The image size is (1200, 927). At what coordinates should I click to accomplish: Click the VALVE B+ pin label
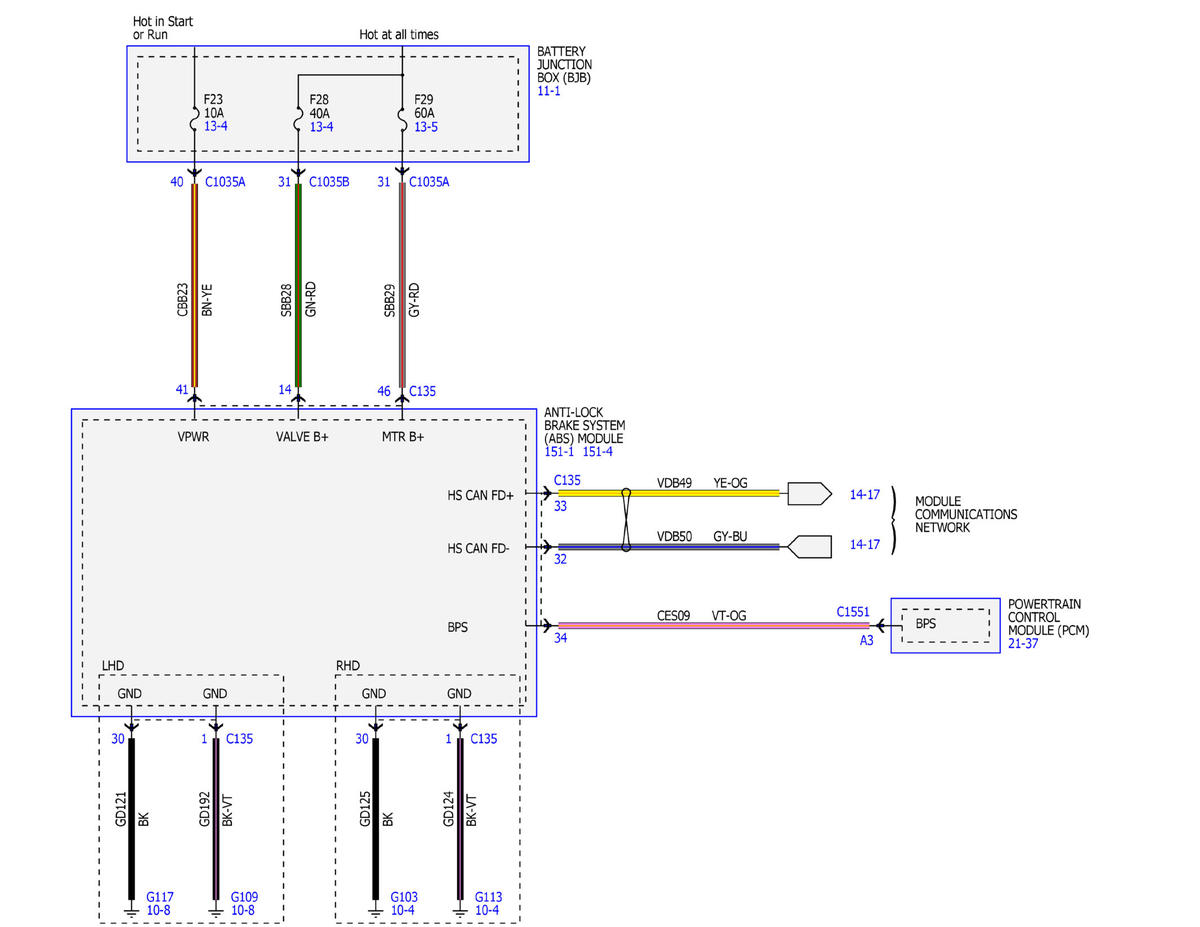click(303, 437)
